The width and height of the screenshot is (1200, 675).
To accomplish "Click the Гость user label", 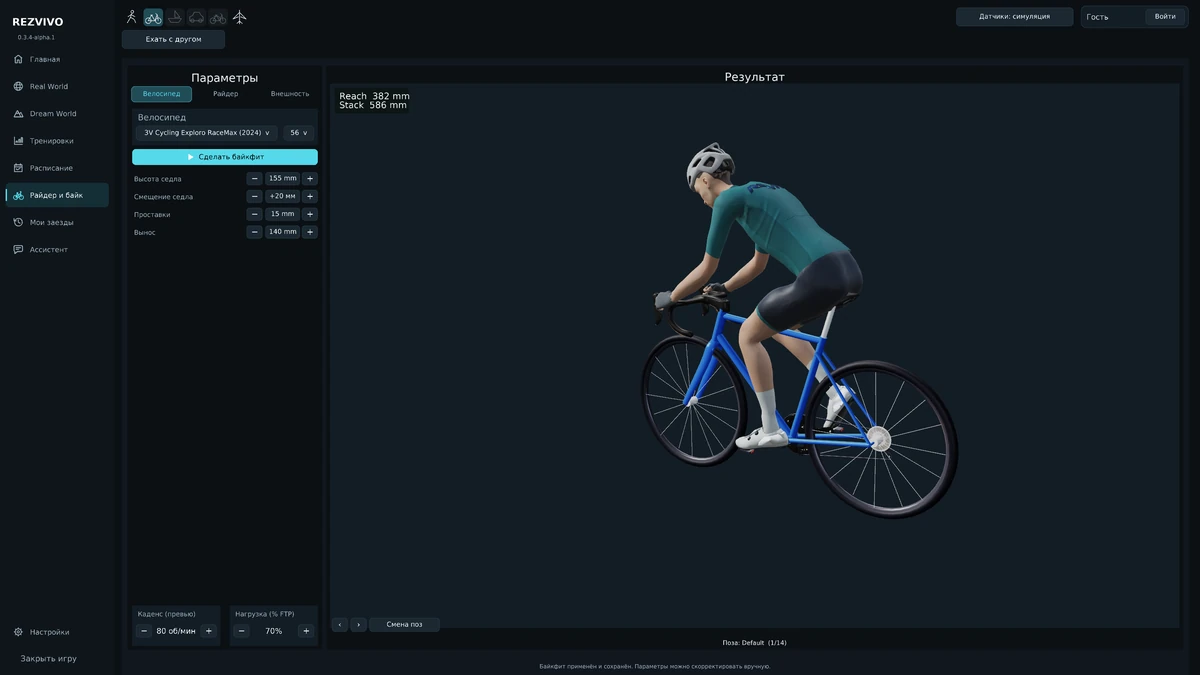I will pos(1097,17).
